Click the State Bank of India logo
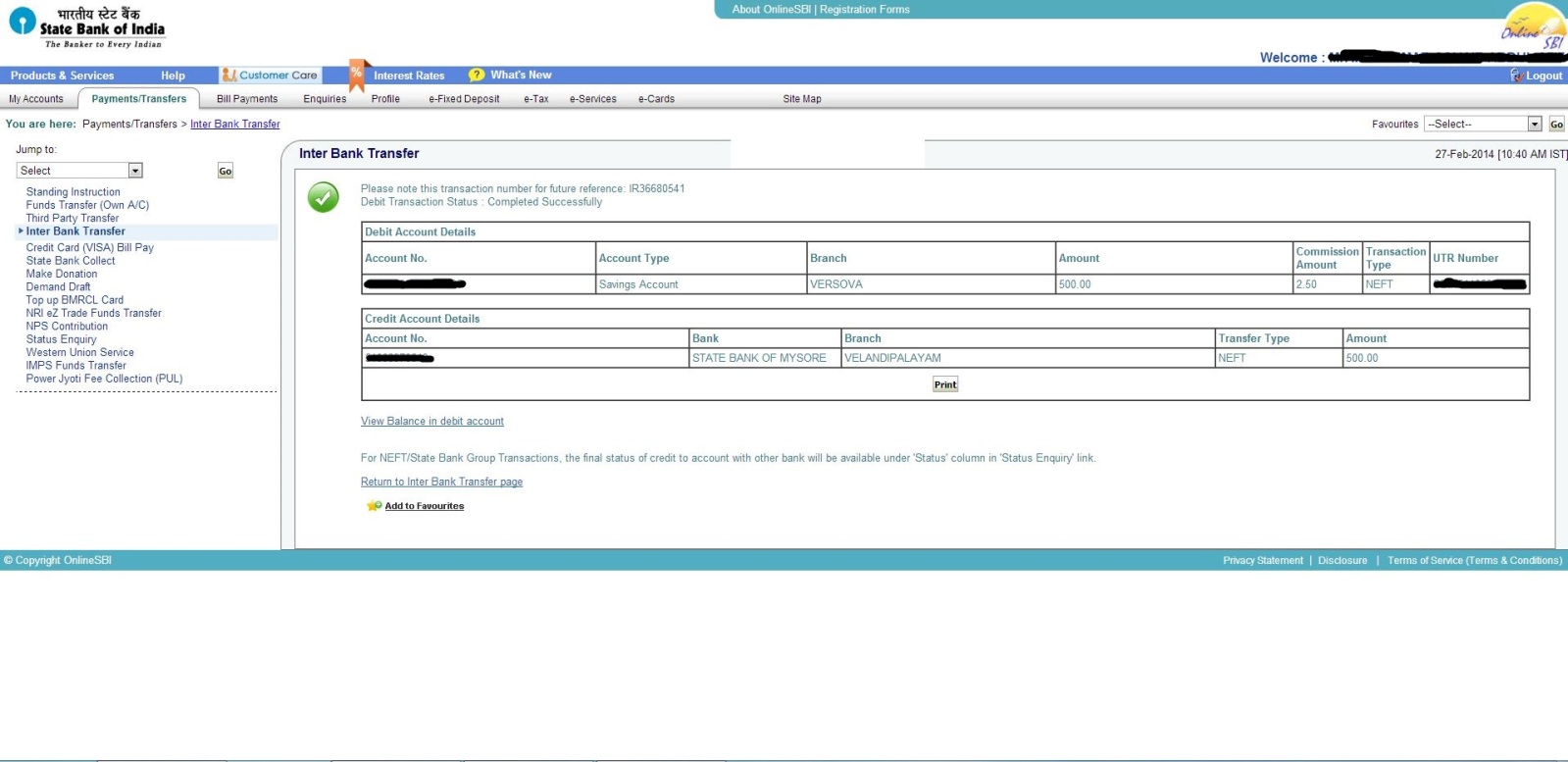The height and width of the screenshot is (762, 1568). pyautogui.click(x=87, y=26)
